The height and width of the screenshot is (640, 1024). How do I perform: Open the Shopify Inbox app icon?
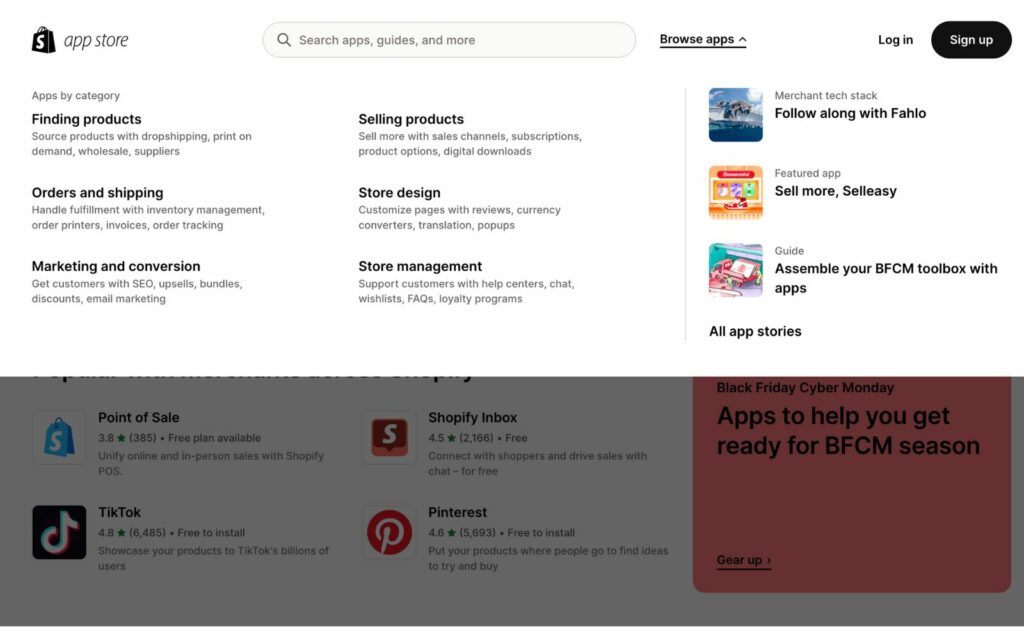(x=389, y=437)
